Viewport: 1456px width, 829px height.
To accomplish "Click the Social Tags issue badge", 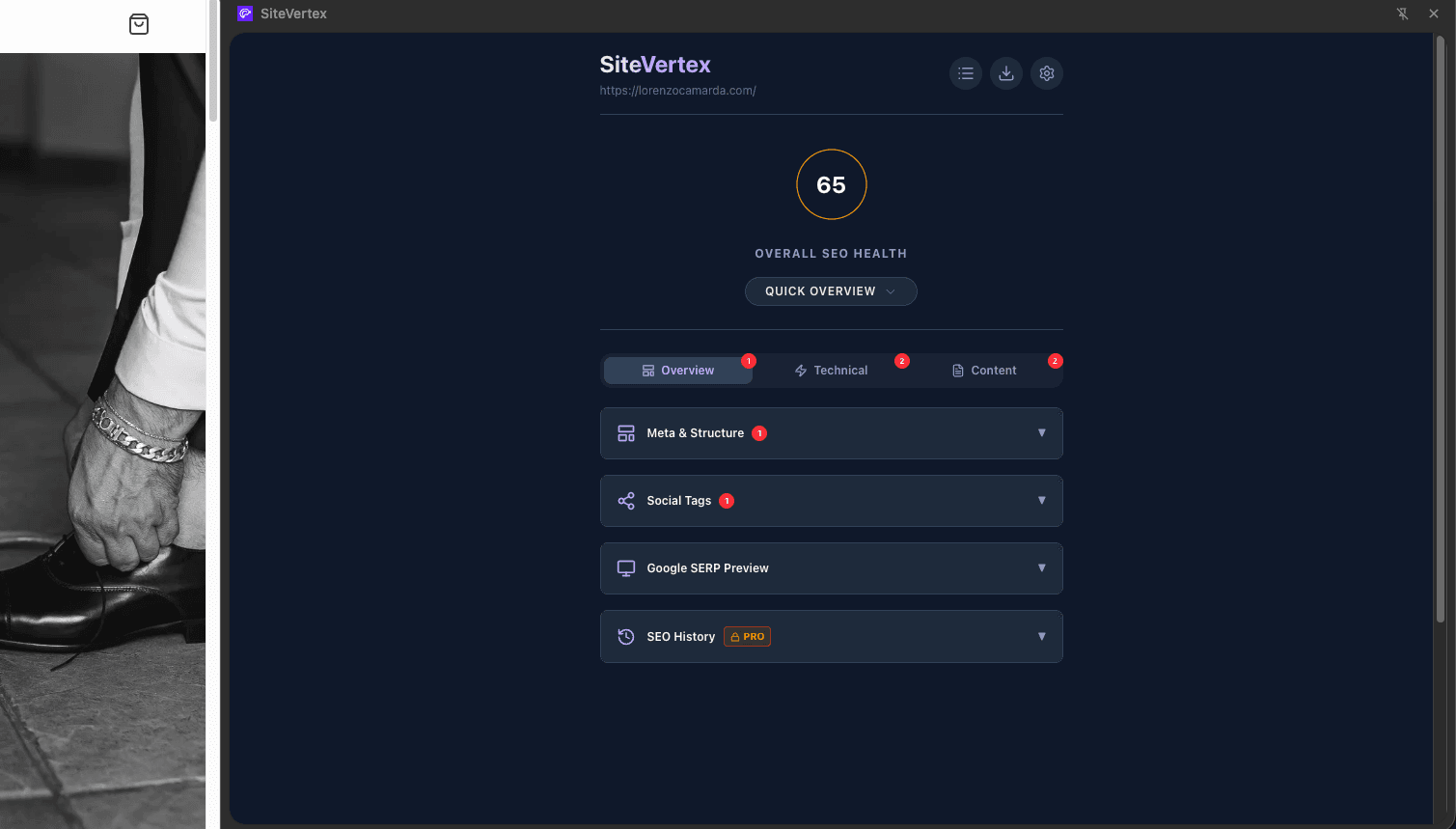I will coord(727,501).
